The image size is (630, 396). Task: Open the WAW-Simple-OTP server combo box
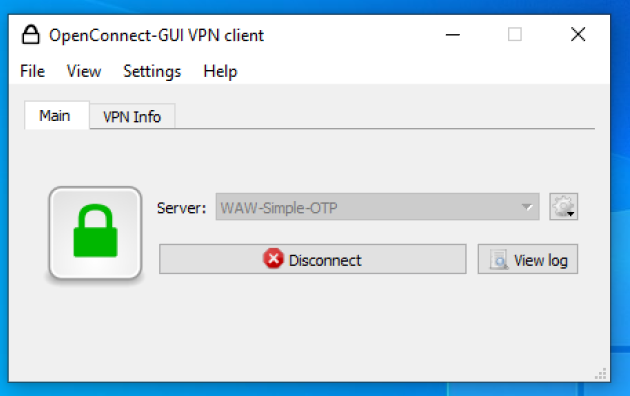pos(377,207)
